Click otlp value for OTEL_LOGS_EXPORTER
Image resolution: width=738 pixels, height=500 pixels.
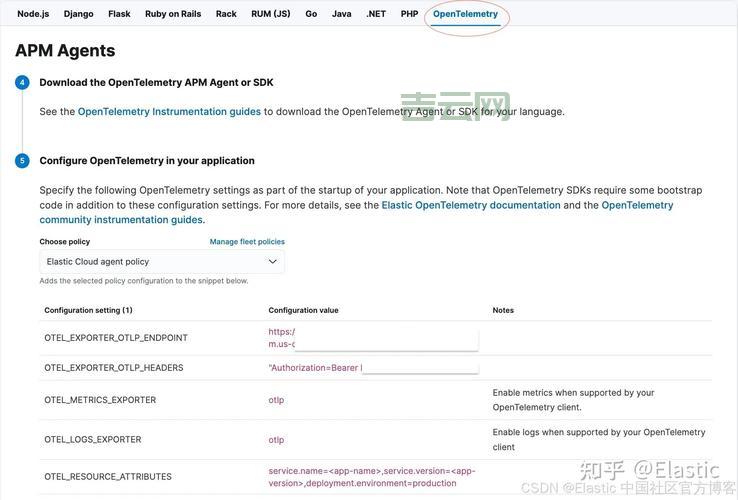[x=276, y=440]
